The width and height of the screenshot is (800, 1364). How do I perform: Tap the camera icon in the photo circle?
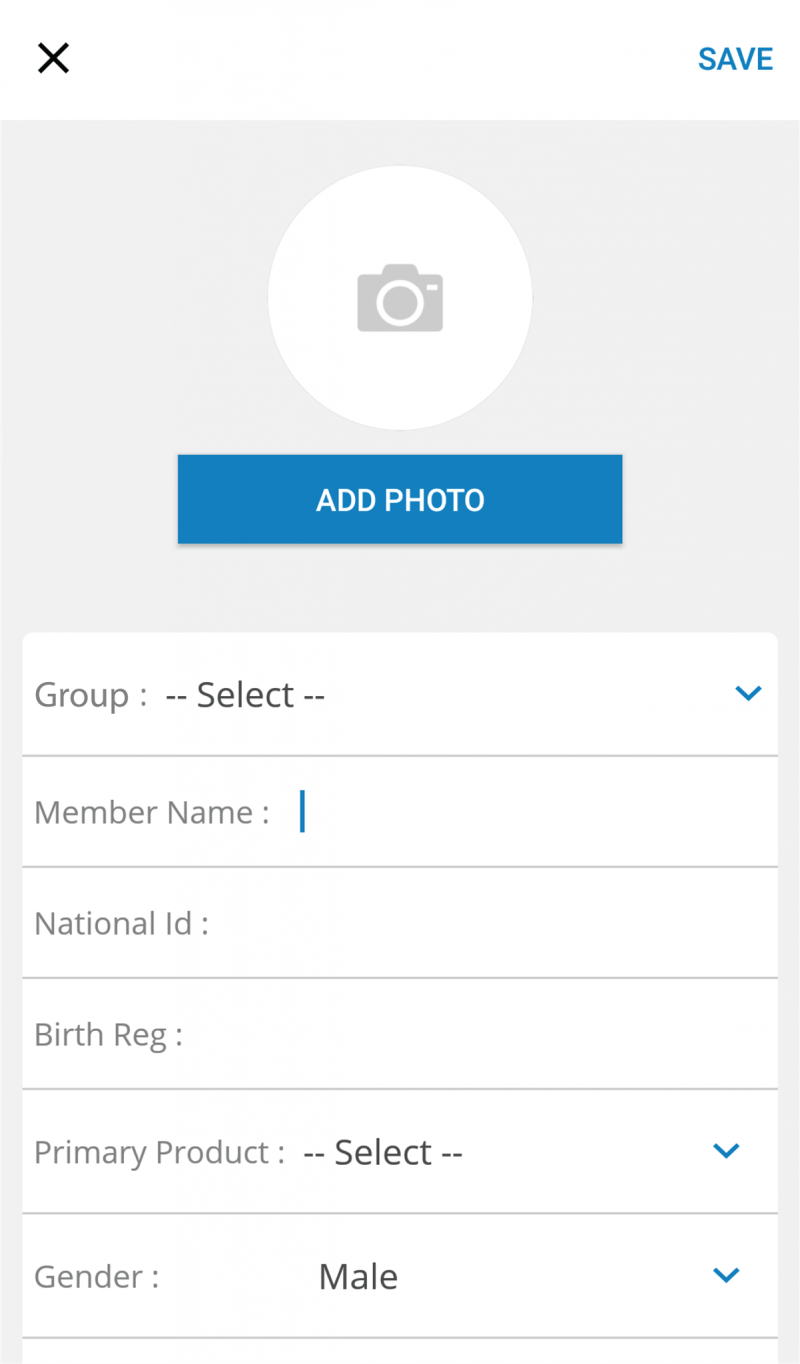[x=400, y=298]
